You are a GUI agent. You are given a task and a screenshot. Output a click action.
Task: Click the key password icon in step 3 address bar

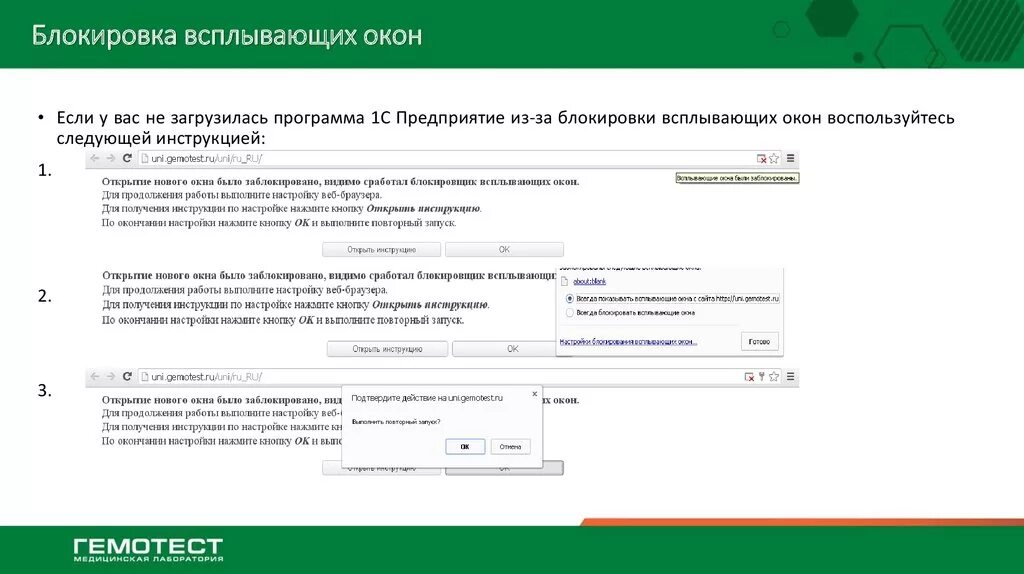coord(761,377)
